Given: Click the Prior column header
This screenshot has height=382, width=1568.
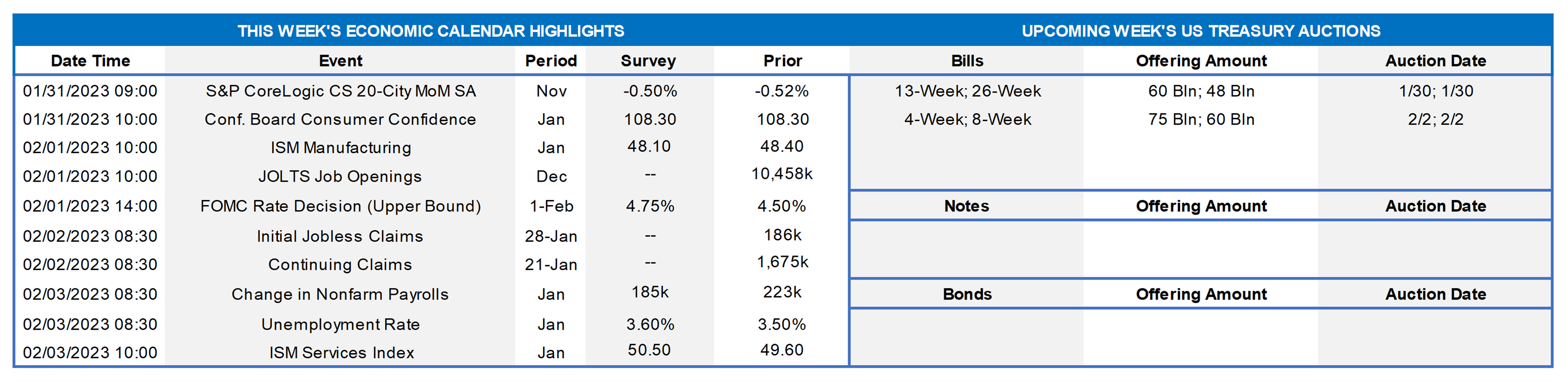Looking at the screenshot, I should (783, 61).
